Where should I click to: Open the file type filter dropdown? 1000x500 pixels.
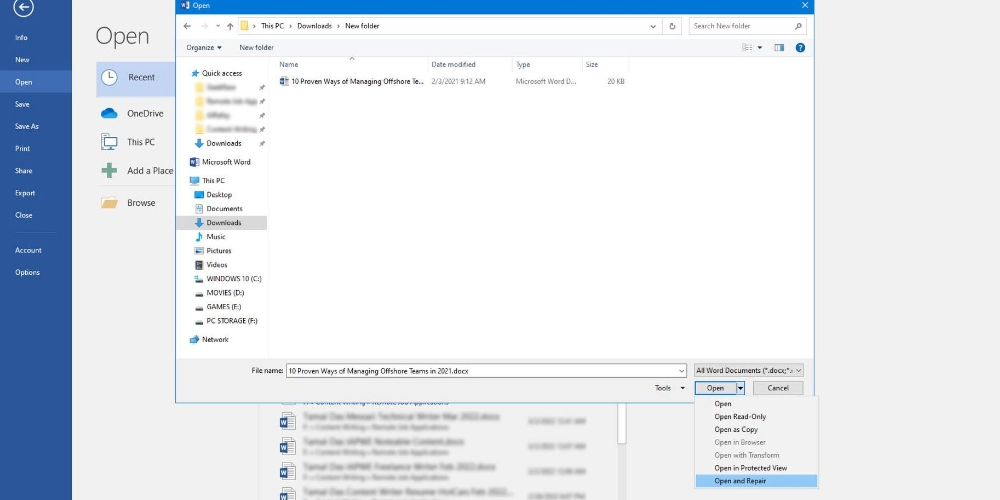[749, 370]
